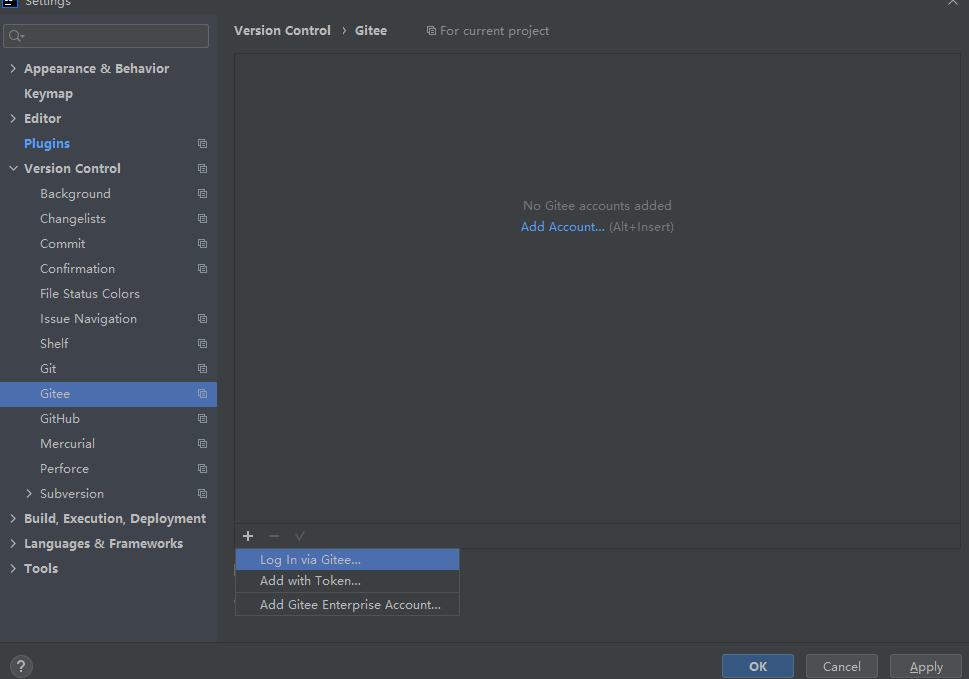969x679 pixels.
Task: Expand the Editor section
Action: pyautogui.click(x=13, y=119)
